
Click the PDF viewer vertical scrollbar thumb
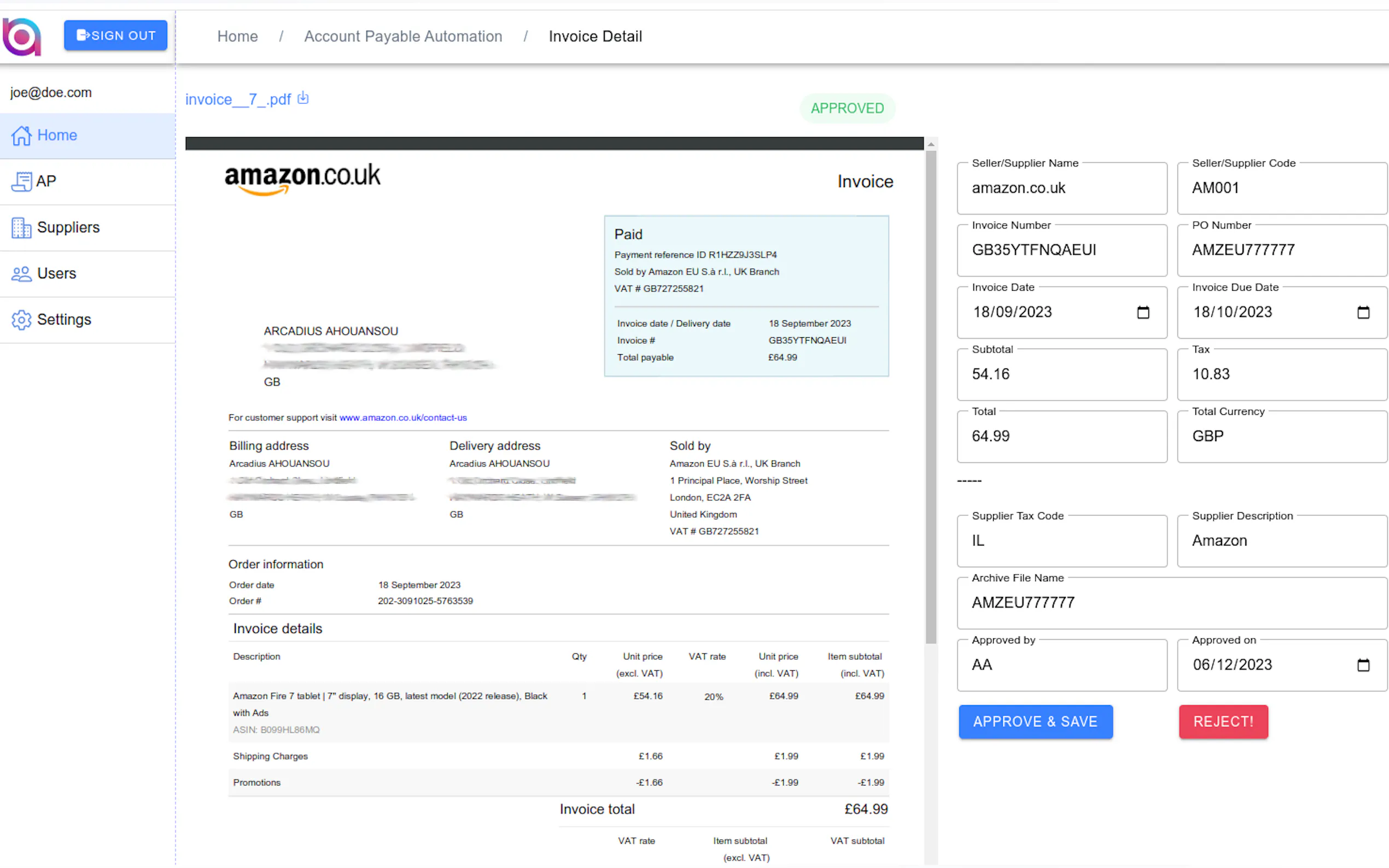pyautogui.click(x=931, y=397)
